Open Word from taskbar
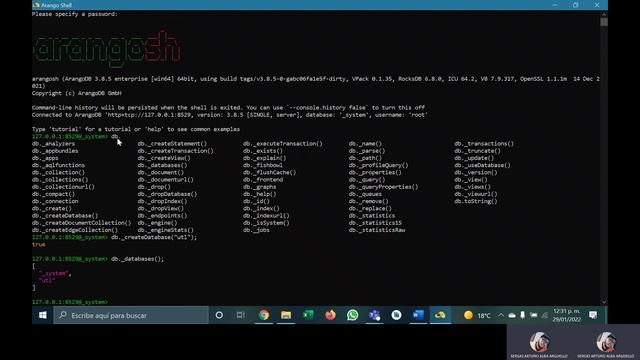This screenshot has height=360, width=640. click(418, 315)
